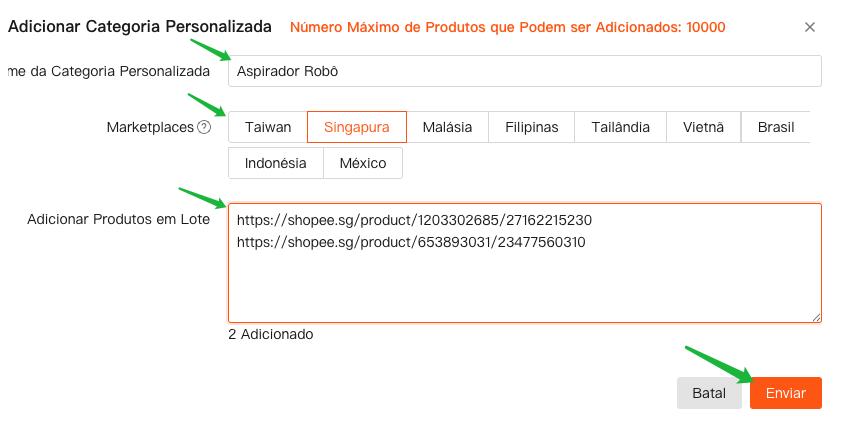Click the "2 Adicionado" counter text
Image resolution: width=841 pixels, height=423 pixels.
pyautogui.click(x=271, y=334)
